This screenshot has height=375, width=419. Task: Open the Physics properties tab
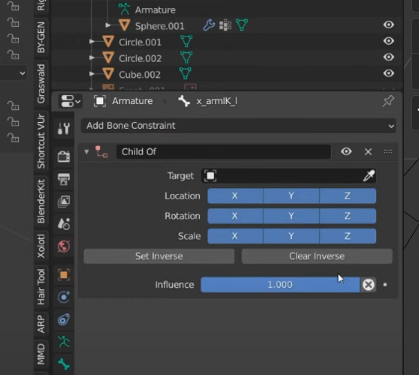63,297
